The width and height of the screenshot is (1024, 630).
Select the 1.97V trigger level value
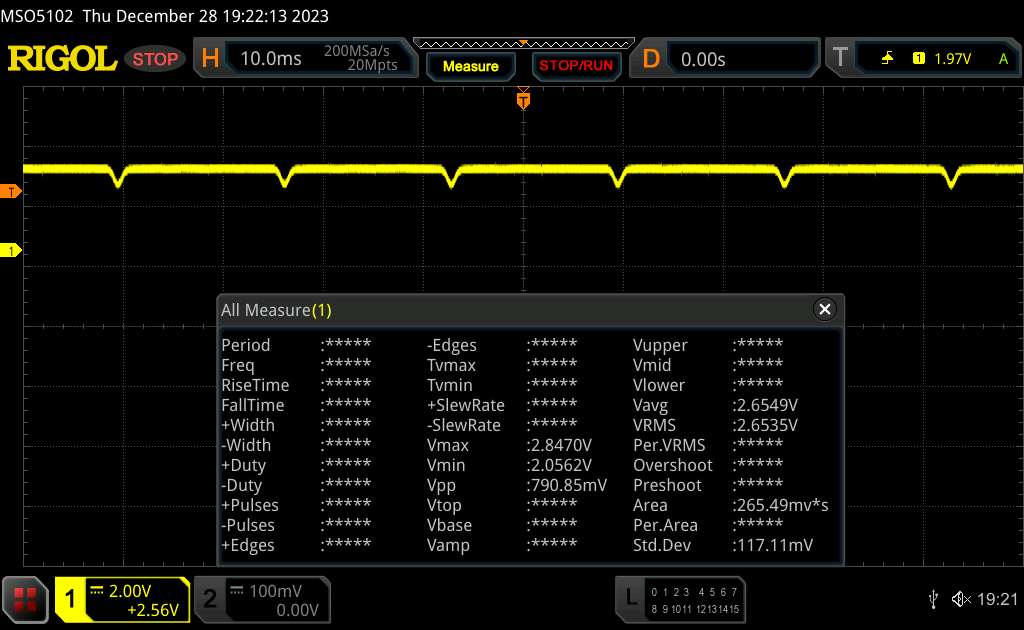click(952, 59)
